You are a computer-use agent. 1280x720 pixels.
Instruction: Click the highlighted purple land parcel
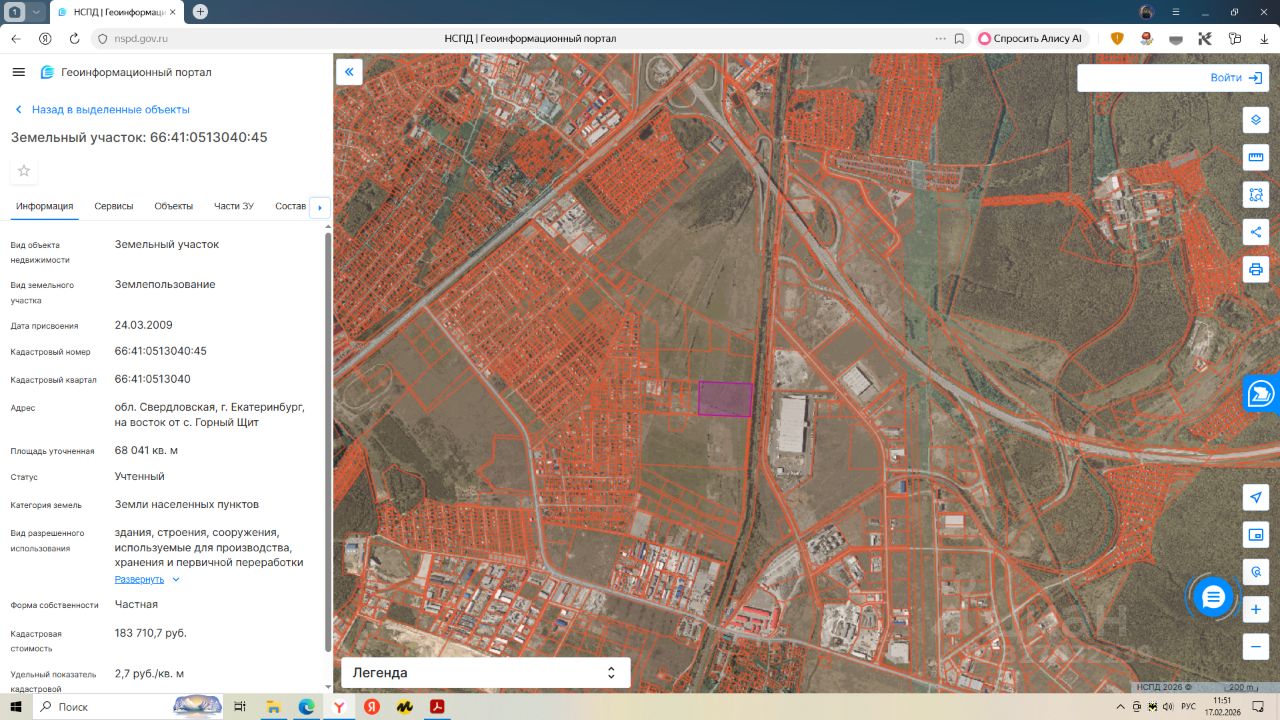[x=725, y=398]
